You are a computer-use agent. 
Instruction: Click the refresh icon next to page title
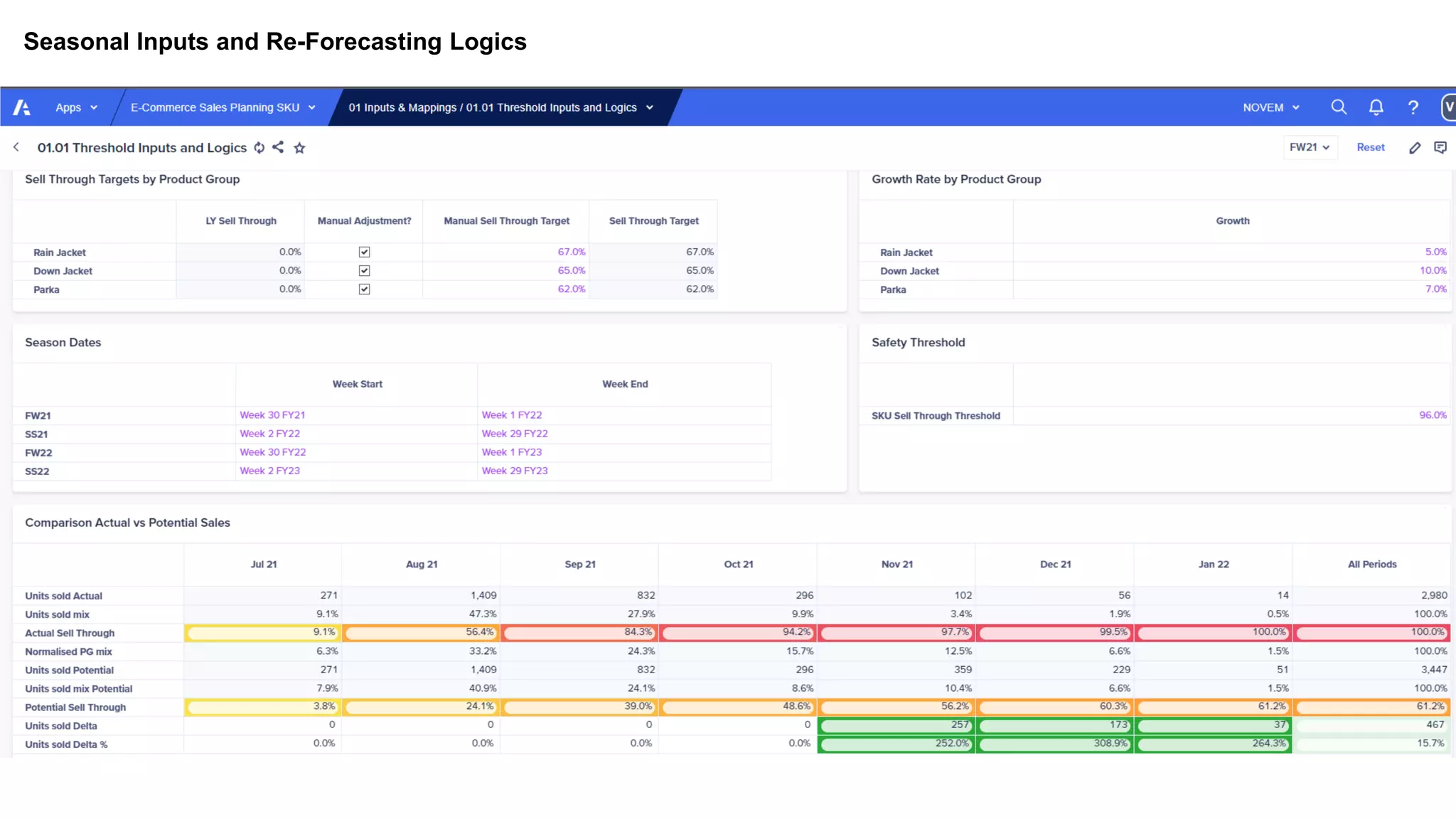(x=259, y=147)
